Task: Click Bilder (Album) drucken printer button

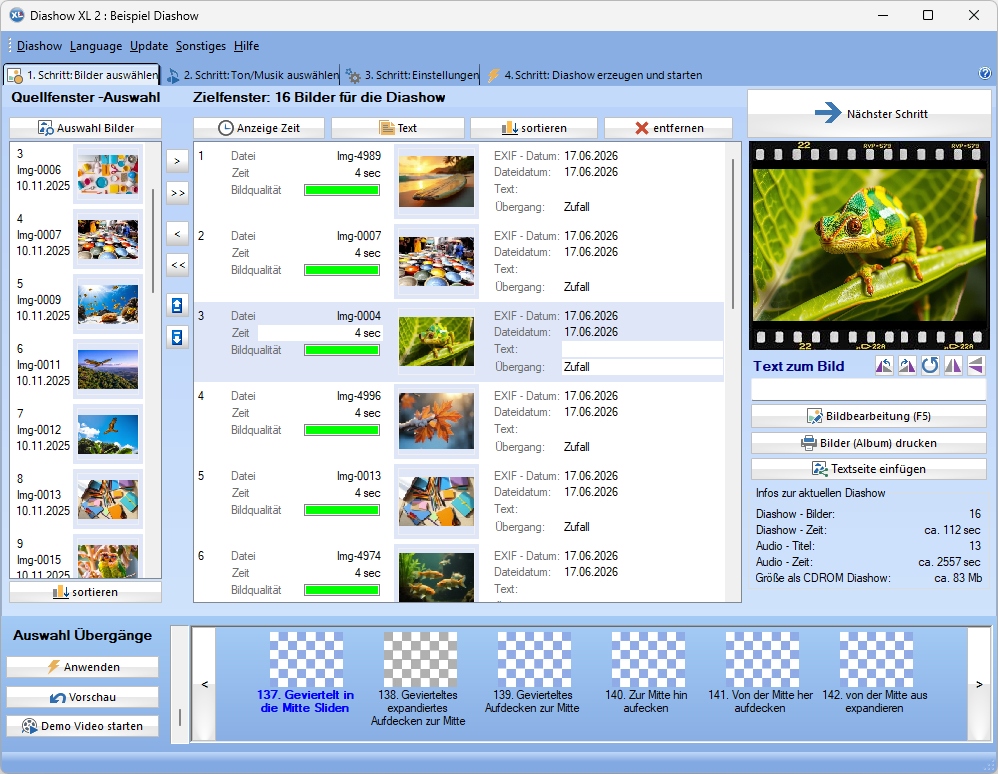Action: pyautogui.click(x=869, y=443)
